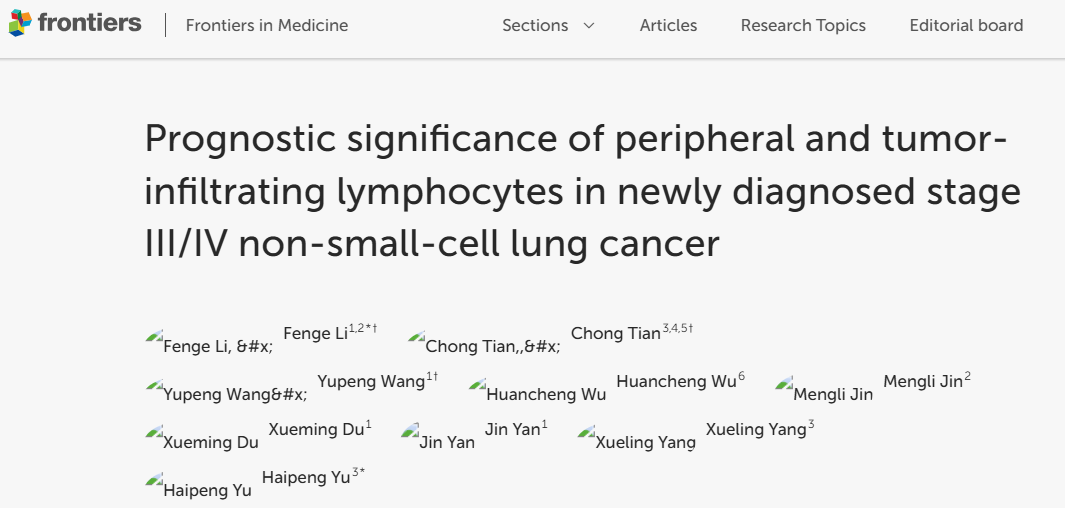Open author profile link Xueling Yang
The height and width of the screenshot is (508, 1065).
tap(755, 429)
